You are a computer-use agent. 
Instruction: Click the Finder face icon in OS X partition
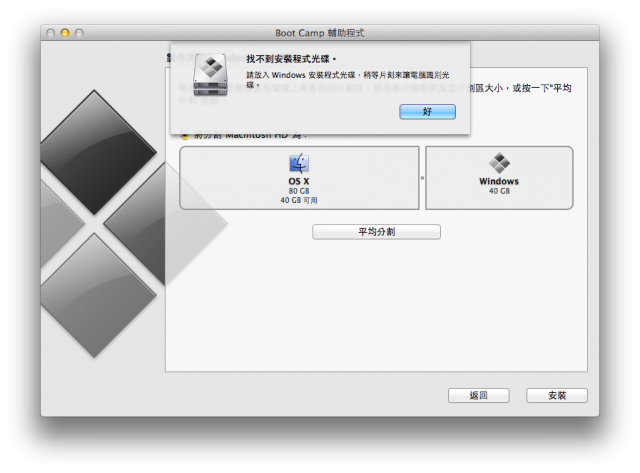299,163
